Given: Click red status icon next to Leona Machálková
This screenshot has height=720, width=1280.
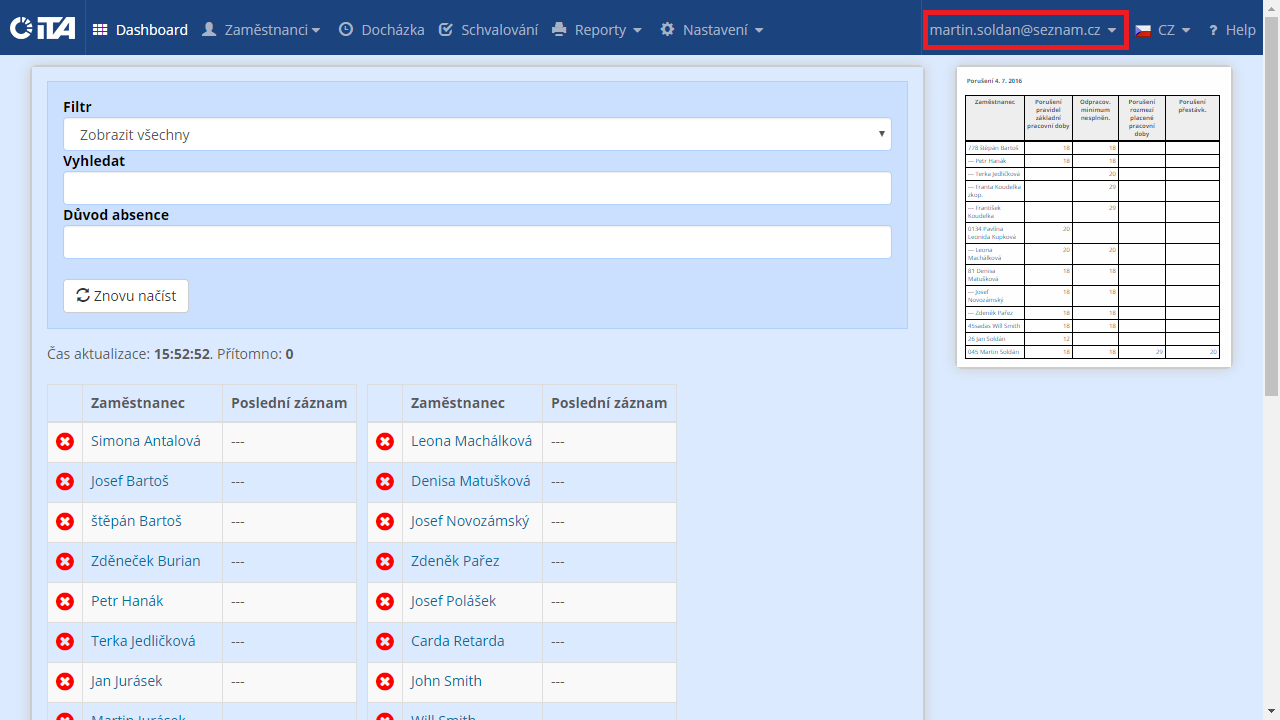Looking at the screenshot, I should pos(385,441).
